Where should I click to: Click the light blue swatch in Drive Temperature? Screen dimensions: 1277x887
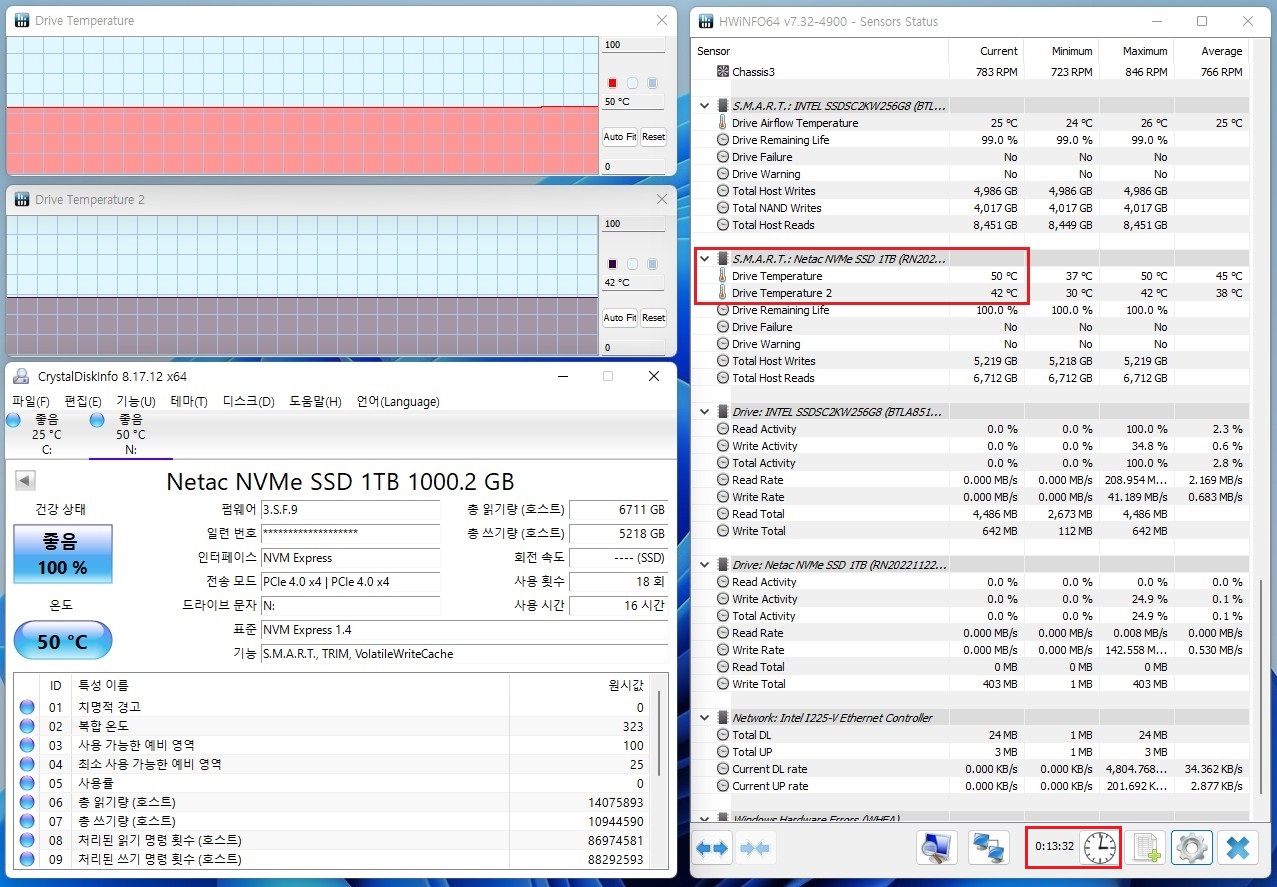(x=633, y=83)
